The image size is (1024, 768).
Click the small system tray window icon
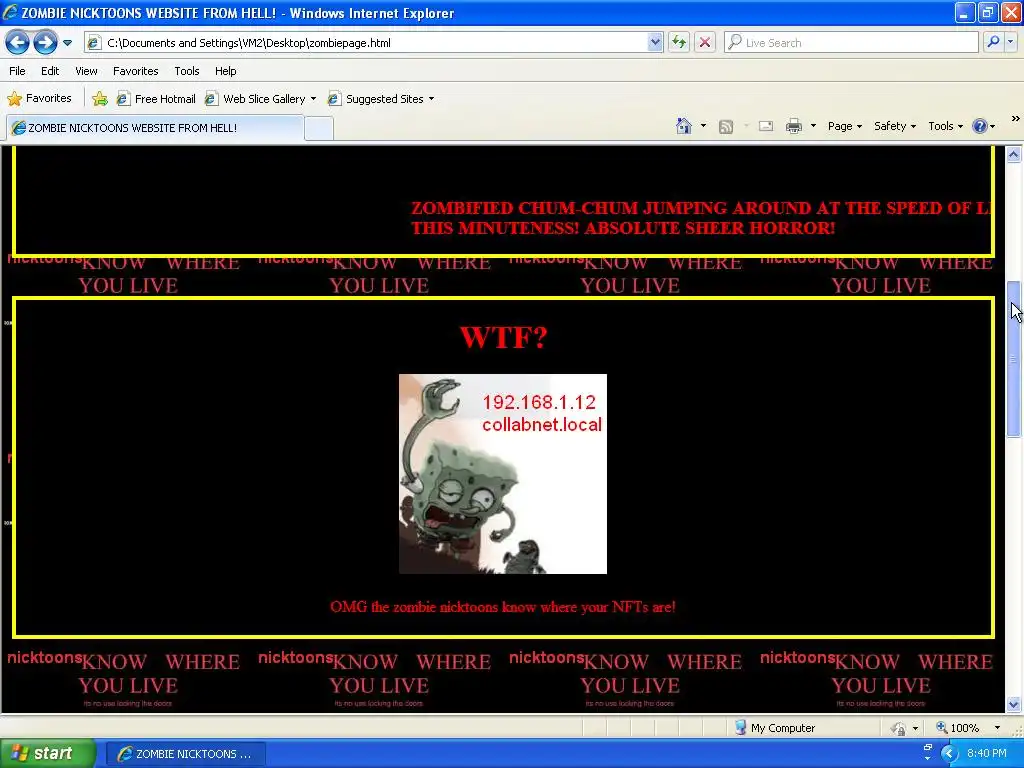(928, 746)
